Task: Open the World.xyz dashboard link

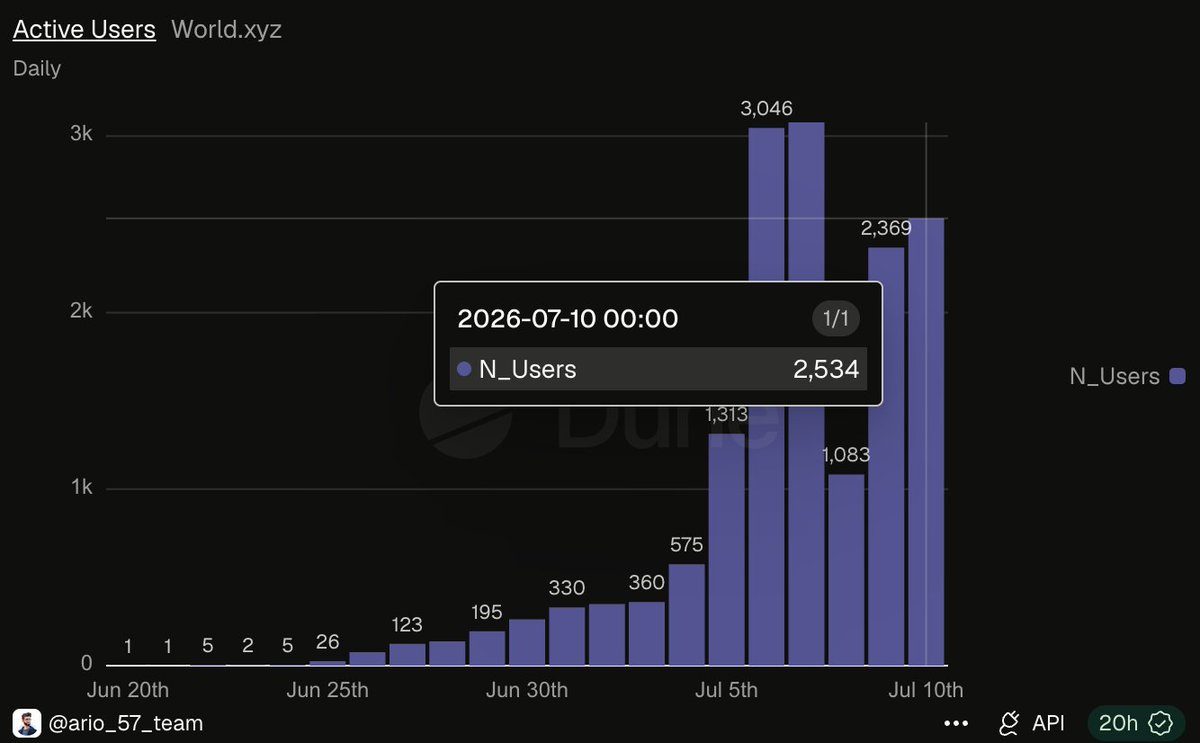Action: pyautogui.click(x=226, y=29)
